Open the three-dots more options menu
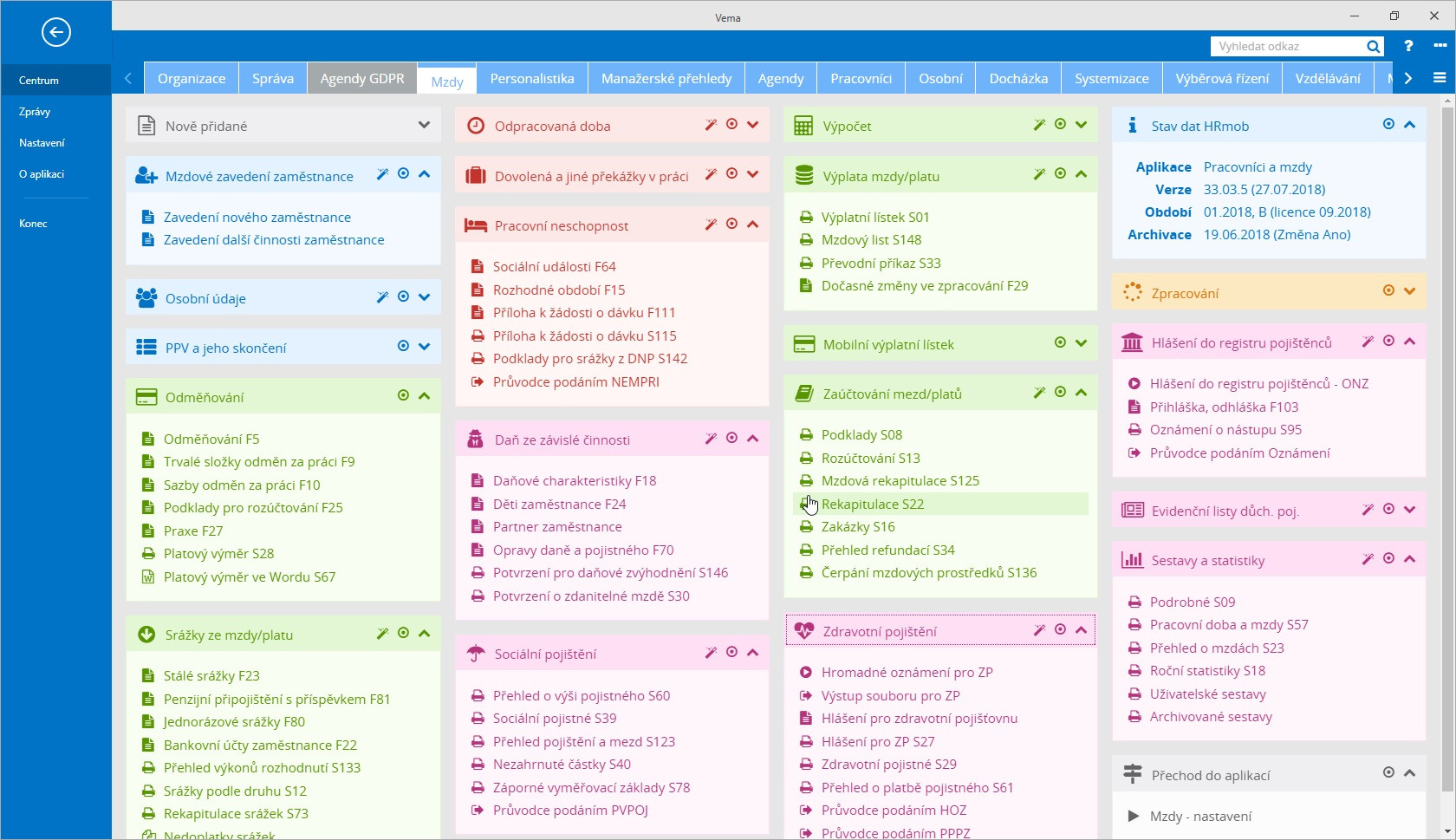Viewport: 1456px width, 840px height. pyautogui.click(x=1440, y=46)
